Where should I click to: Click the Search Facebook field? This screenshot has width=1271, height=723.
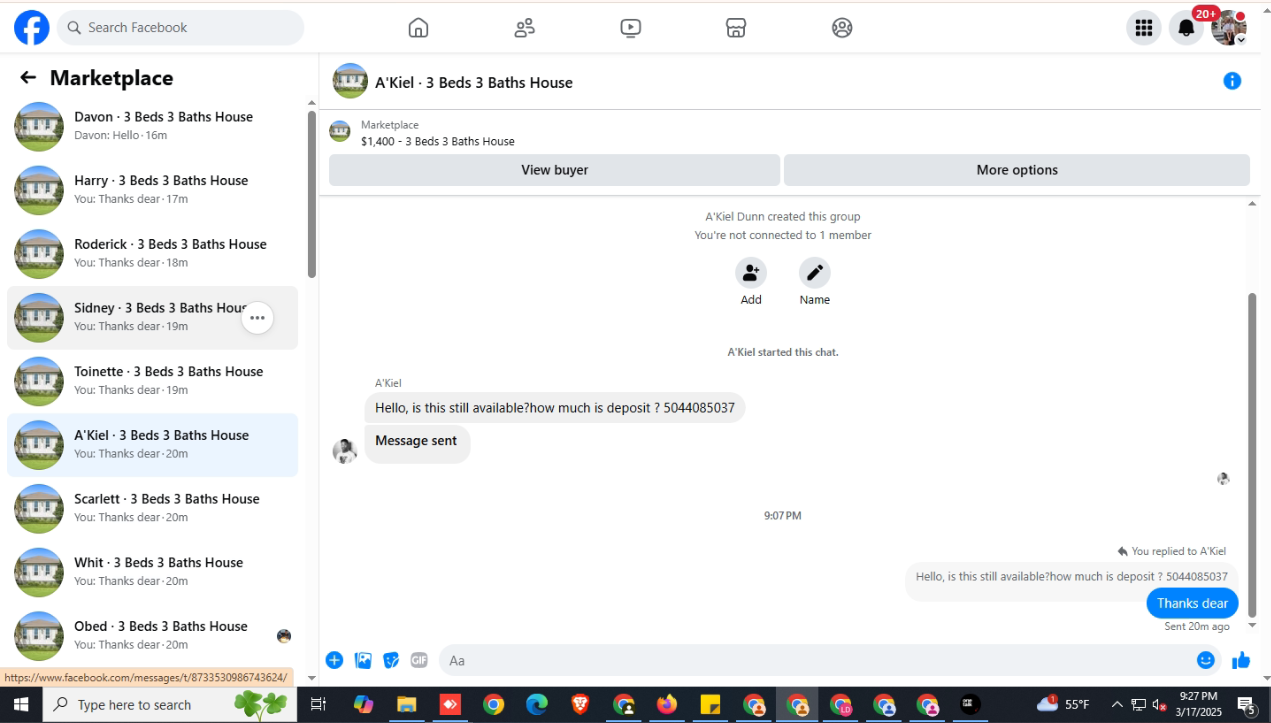point(180,28)
